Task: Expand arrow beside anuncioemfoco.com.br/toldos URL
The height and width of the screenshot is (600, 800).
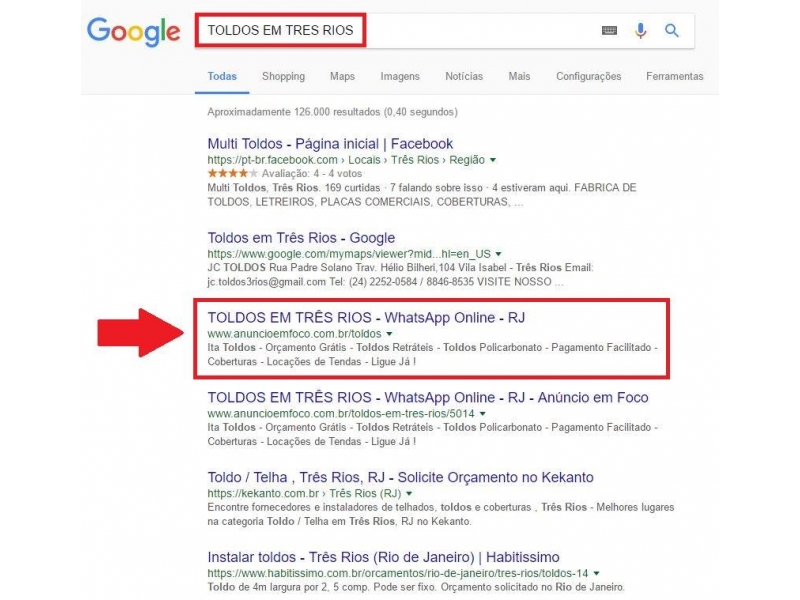Action: [389, 334]
